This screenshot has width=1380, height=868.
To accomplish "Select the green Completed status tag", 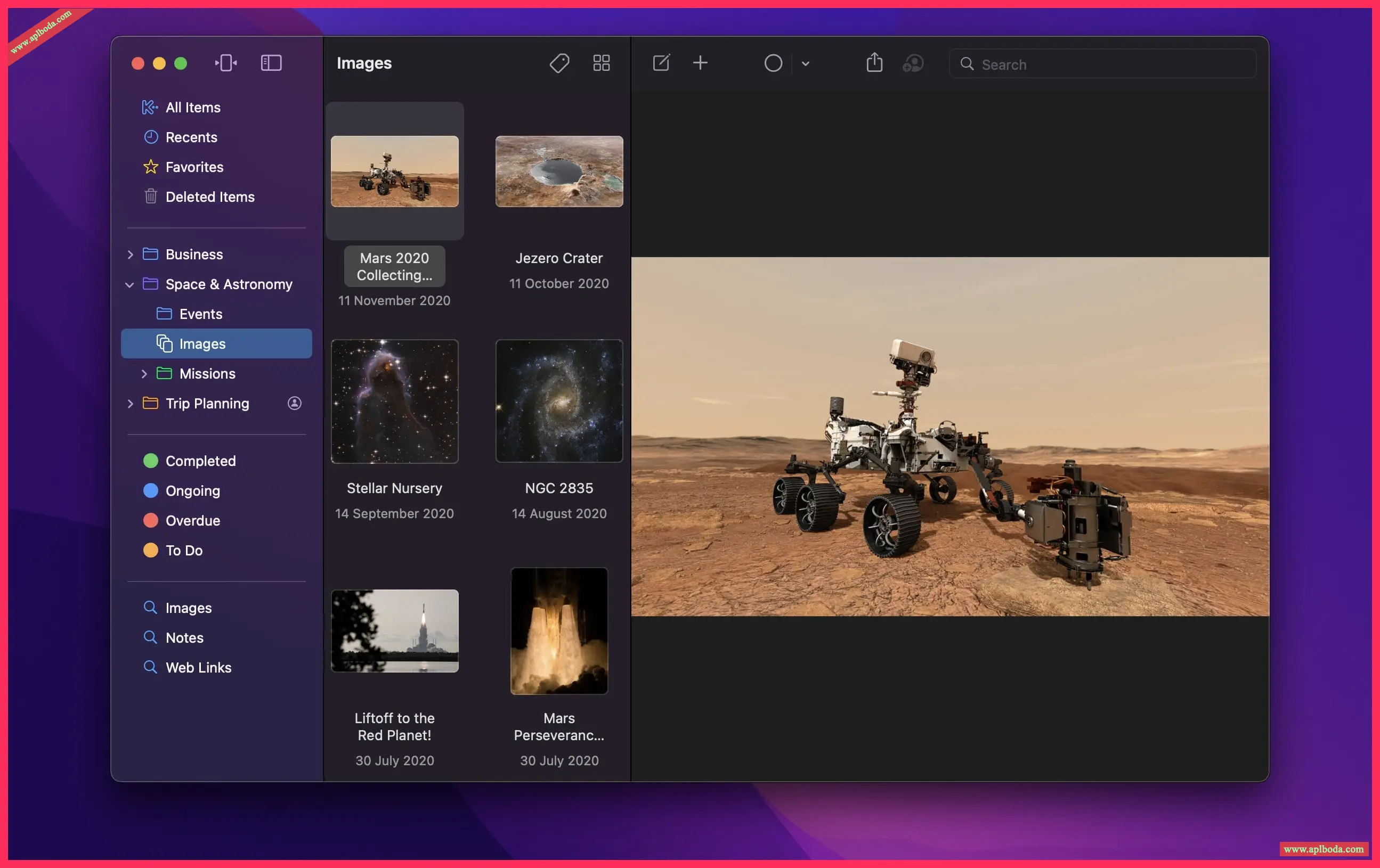I will [x=200, y=461].
